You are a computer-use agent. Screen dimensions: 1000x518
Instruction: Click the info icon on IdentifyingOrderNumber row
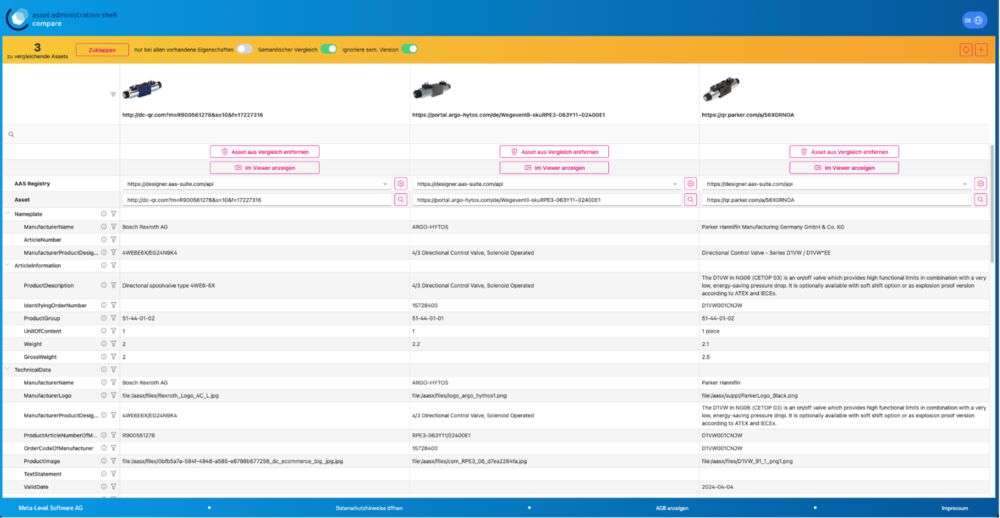pos(104,305)
